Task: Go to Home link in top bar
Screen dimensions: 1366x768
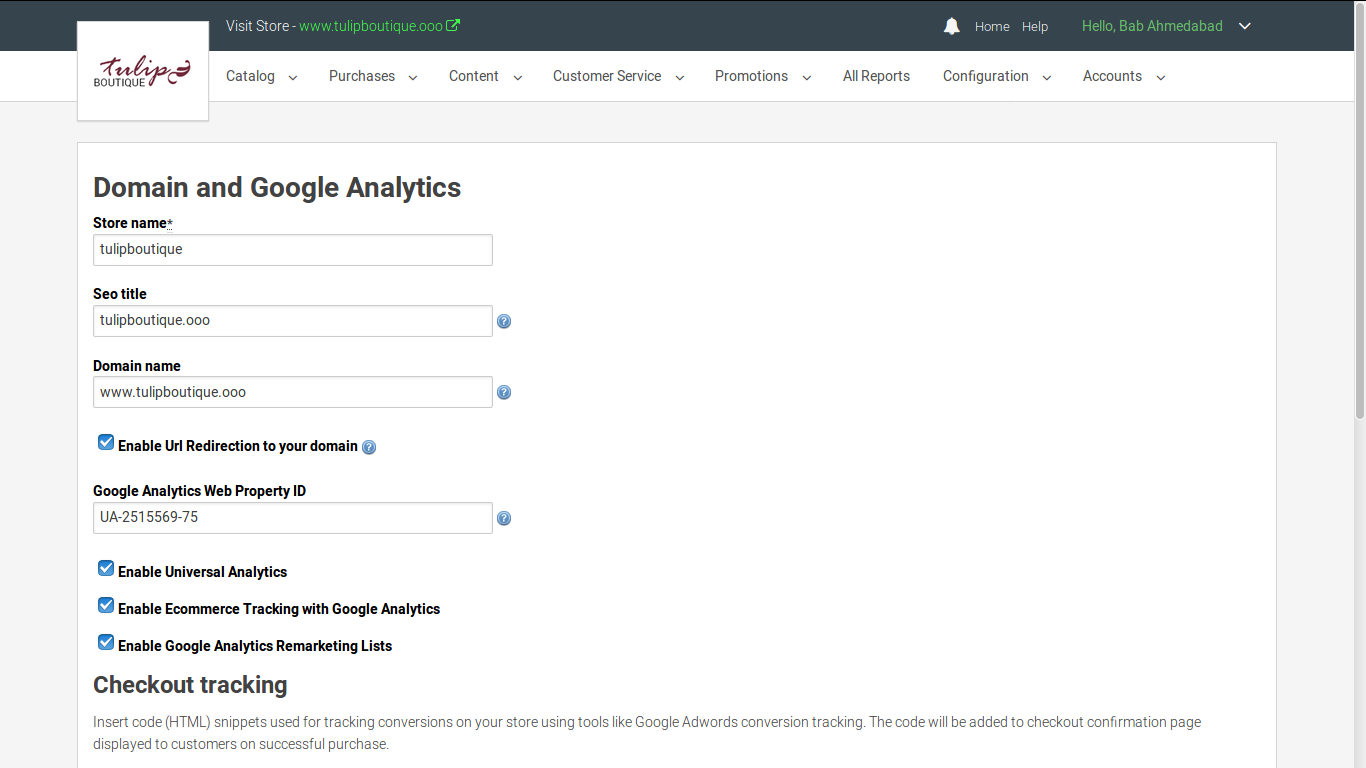Action: point(992,27)
